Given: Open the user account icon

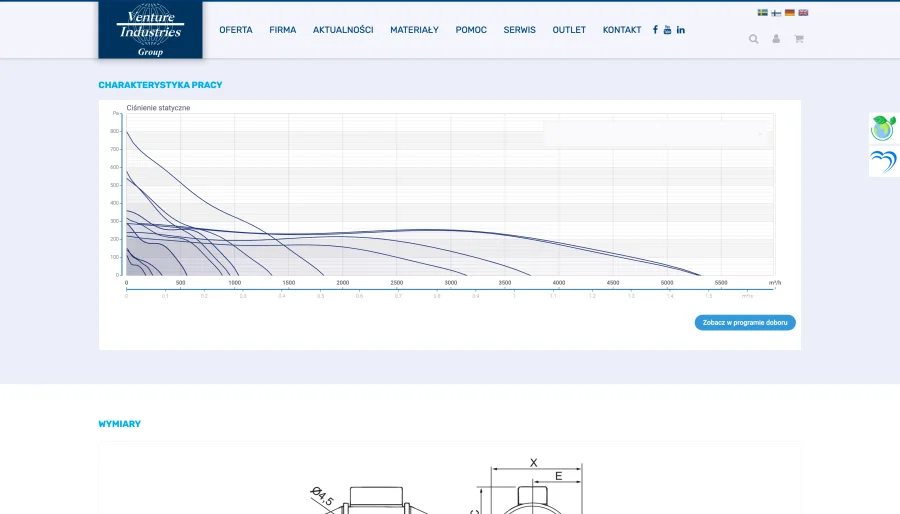Looking at the screenshot, I should pyautogui.click(x=776, y=39).
